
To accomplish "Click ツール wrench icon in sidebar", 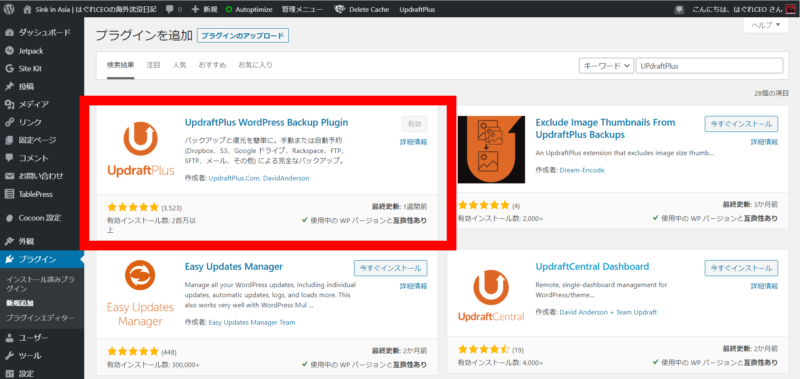I will pos(9,356).
